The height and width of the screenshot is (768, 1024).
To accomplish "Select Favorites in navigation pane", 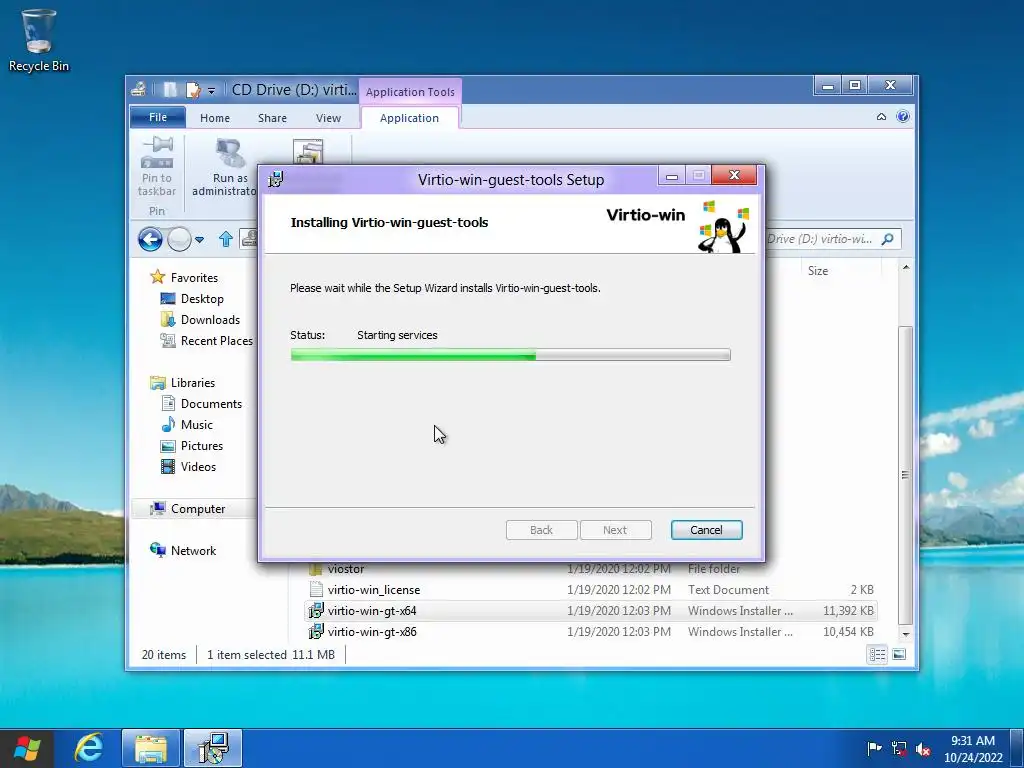I will pos(194,278).
